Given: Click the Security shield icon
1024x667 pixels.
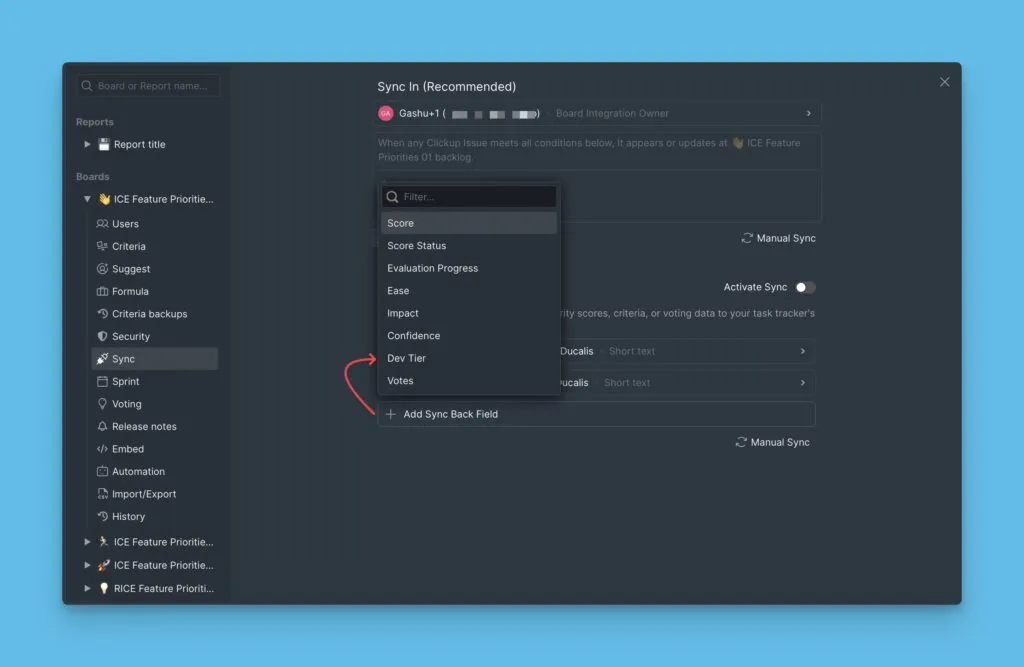Looking at the screenshot, I should (x=102, y=336).
